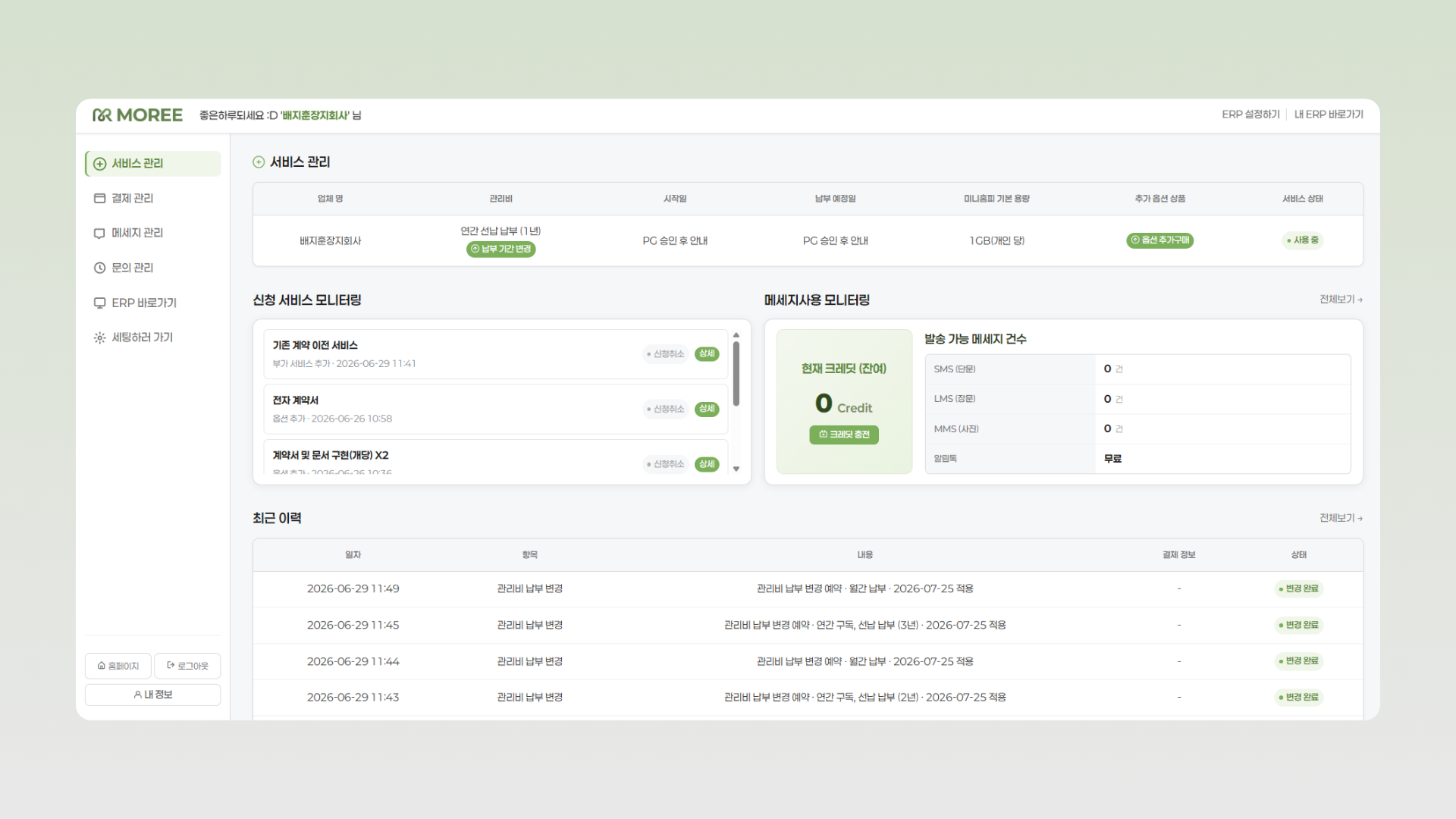
Task: Click the 문의 관리 clock icon
Action: pyautogui.click(x=99, y=268)
